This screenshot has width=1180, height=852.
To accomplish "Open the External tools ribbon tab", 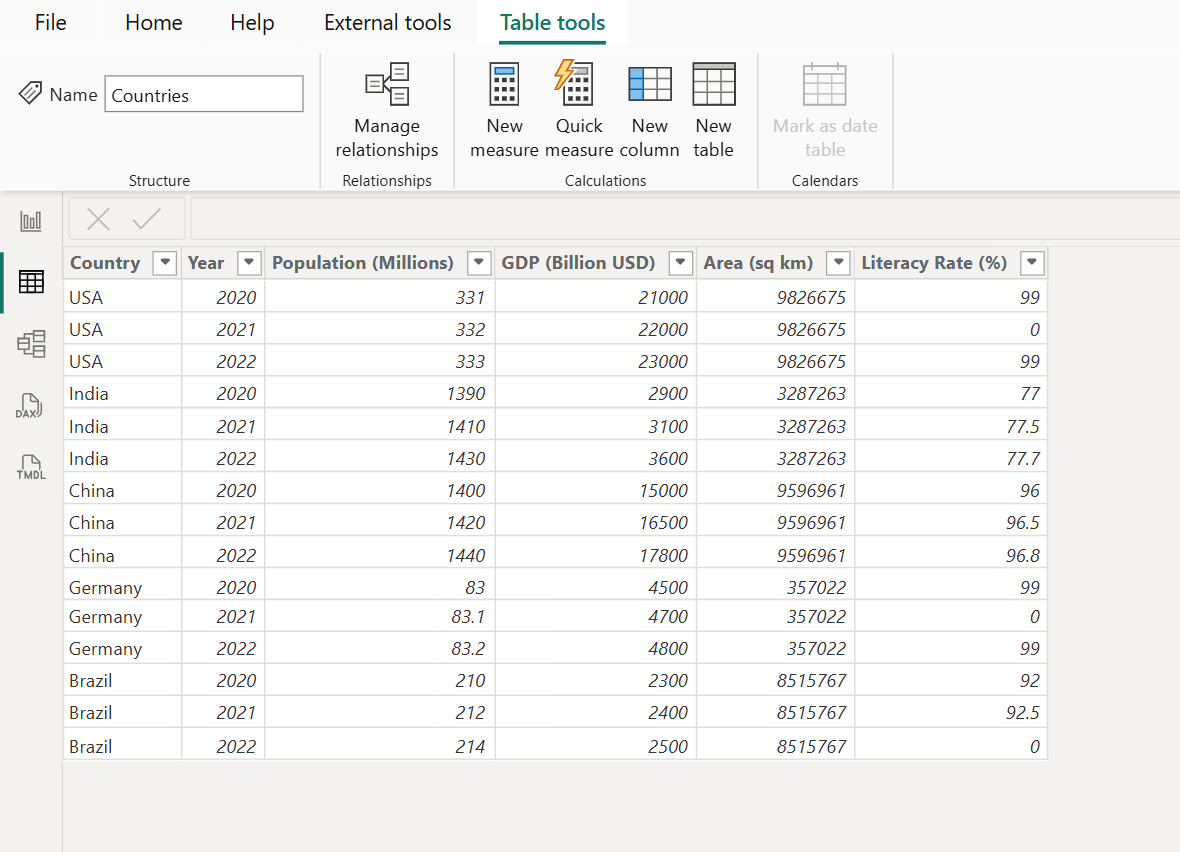I will 387,22.
